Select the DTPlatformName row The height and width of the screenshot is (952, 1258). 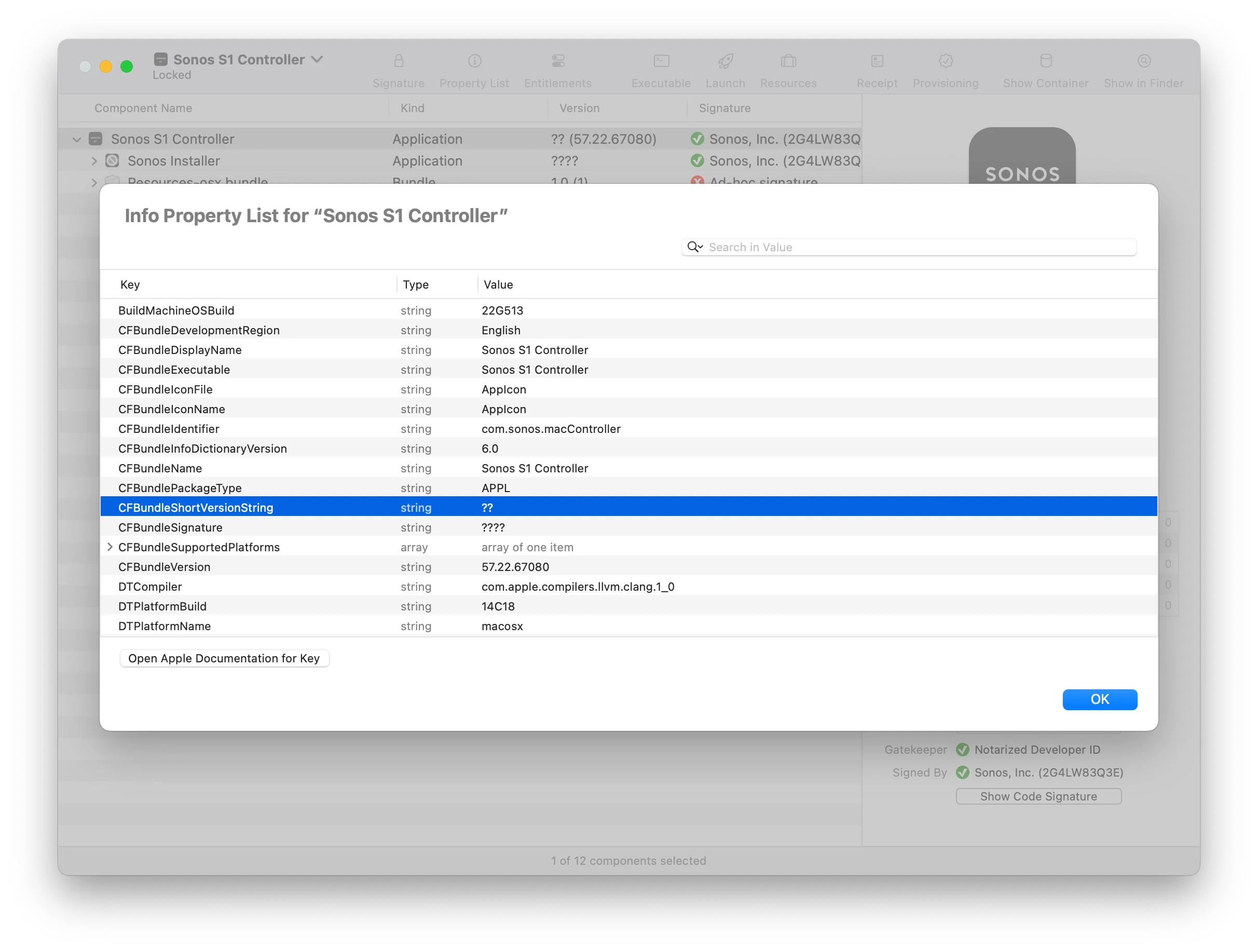pos(628,626)
